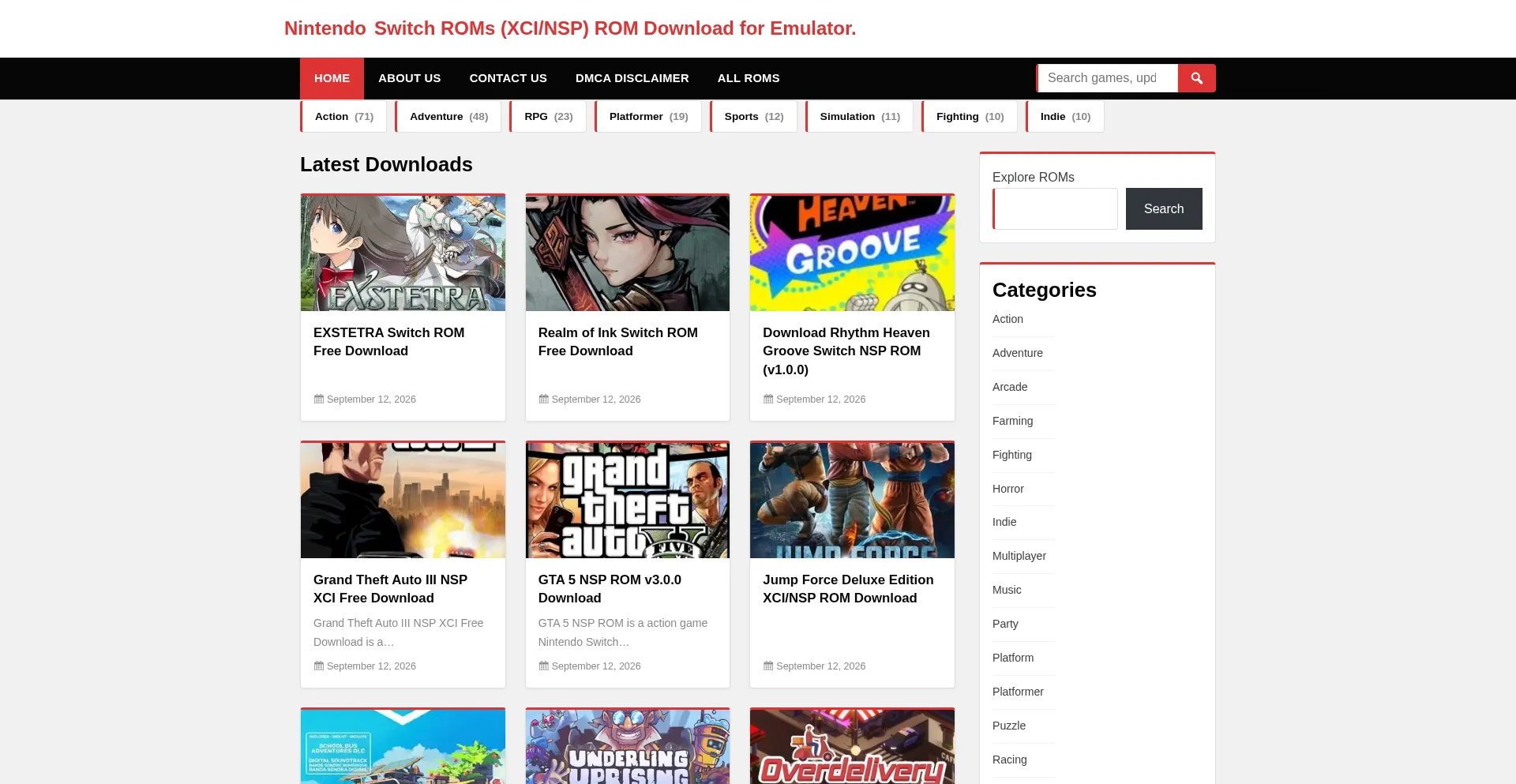This screenshot has width=1516, height=784.
Task: Click the calendar icon on Grand Theft Auto III card
Action: (319, 666)
